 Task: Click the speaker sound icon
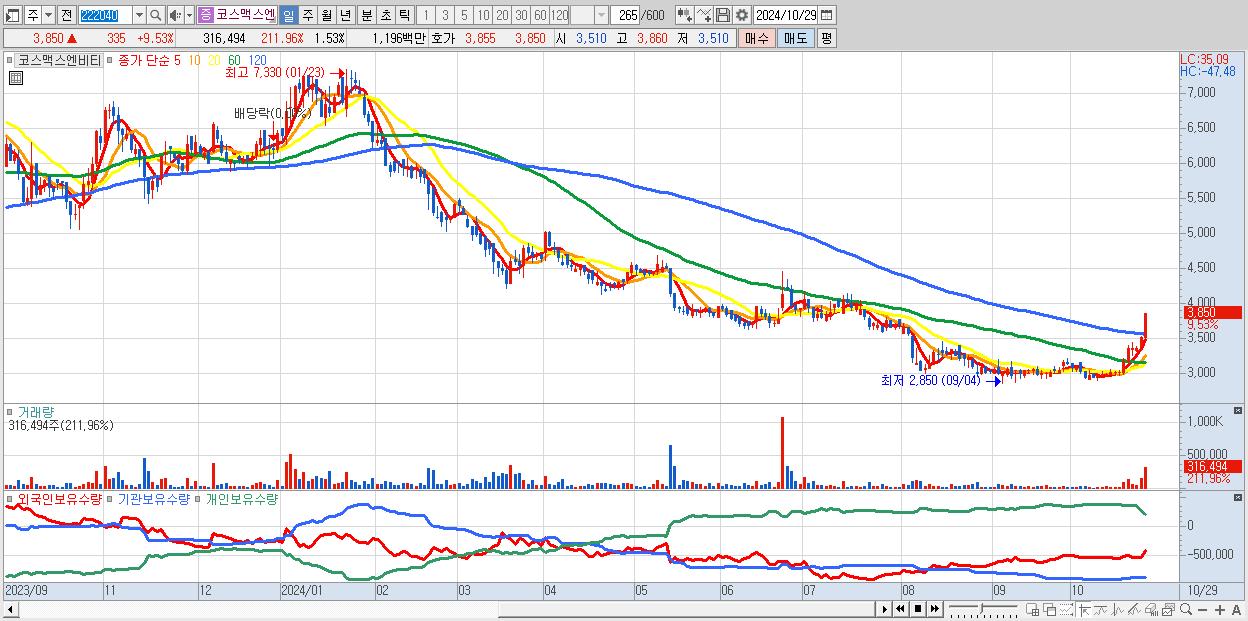(175, 15)
